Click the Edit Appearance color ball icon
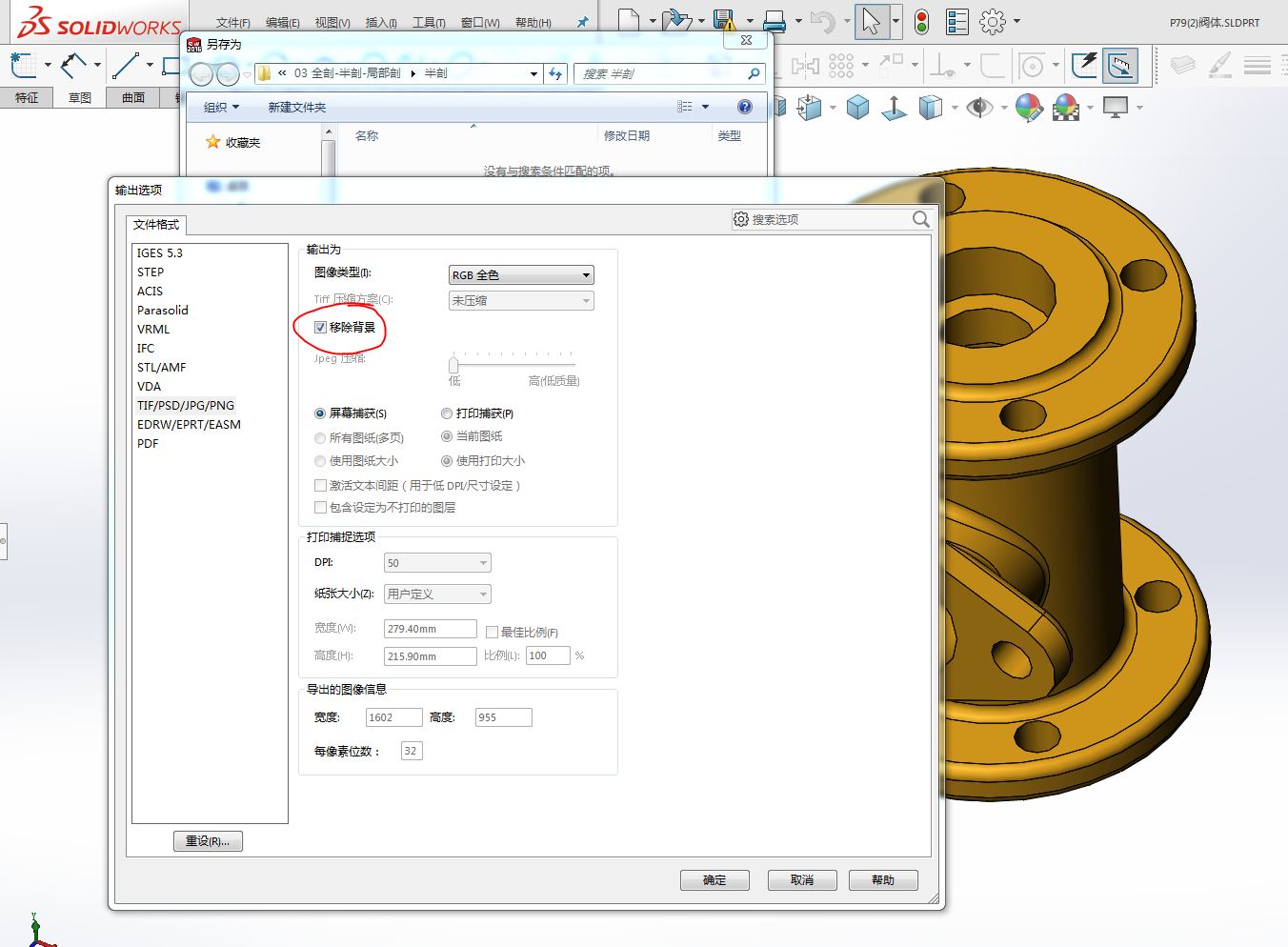1288x947 pixels. tap(1028, 108)
